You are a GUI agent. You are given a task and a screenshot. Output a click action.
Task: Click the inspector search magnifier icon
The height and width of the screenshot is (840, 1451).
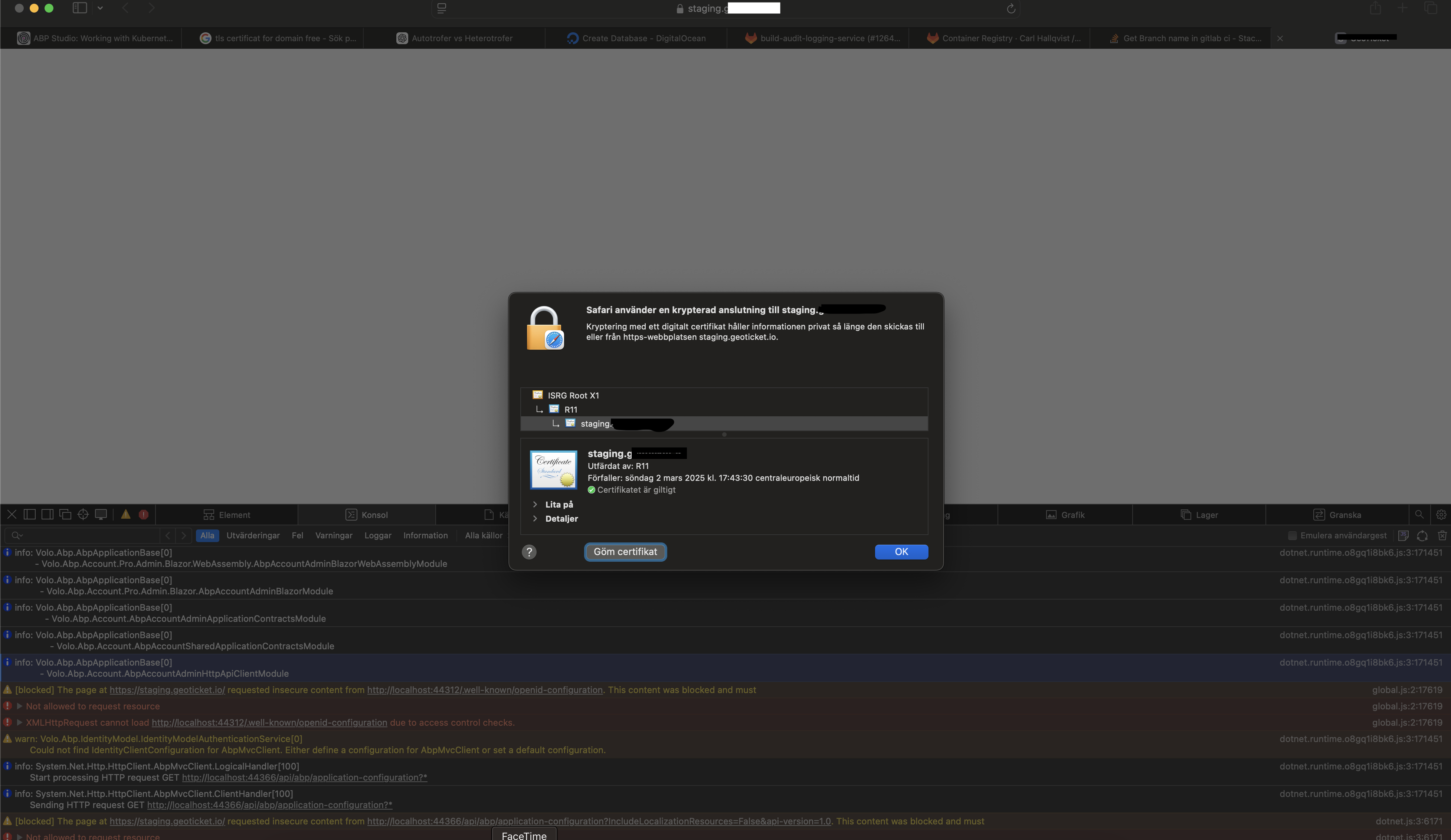1419,515
